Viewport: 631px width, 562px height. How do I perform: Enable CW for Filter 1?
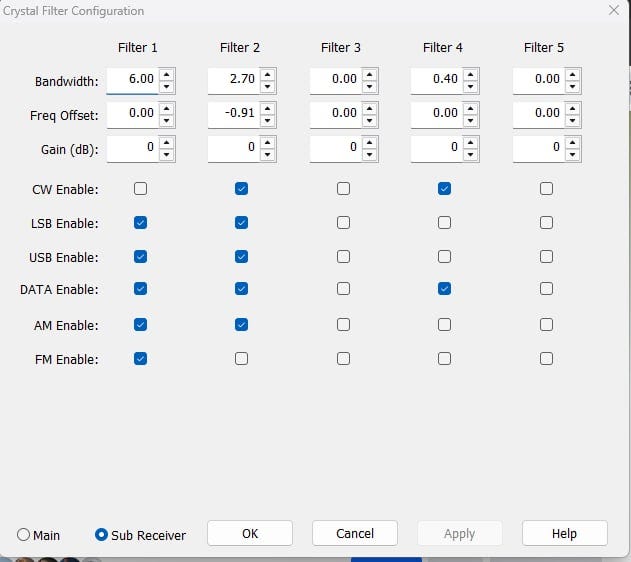point(140,189)
